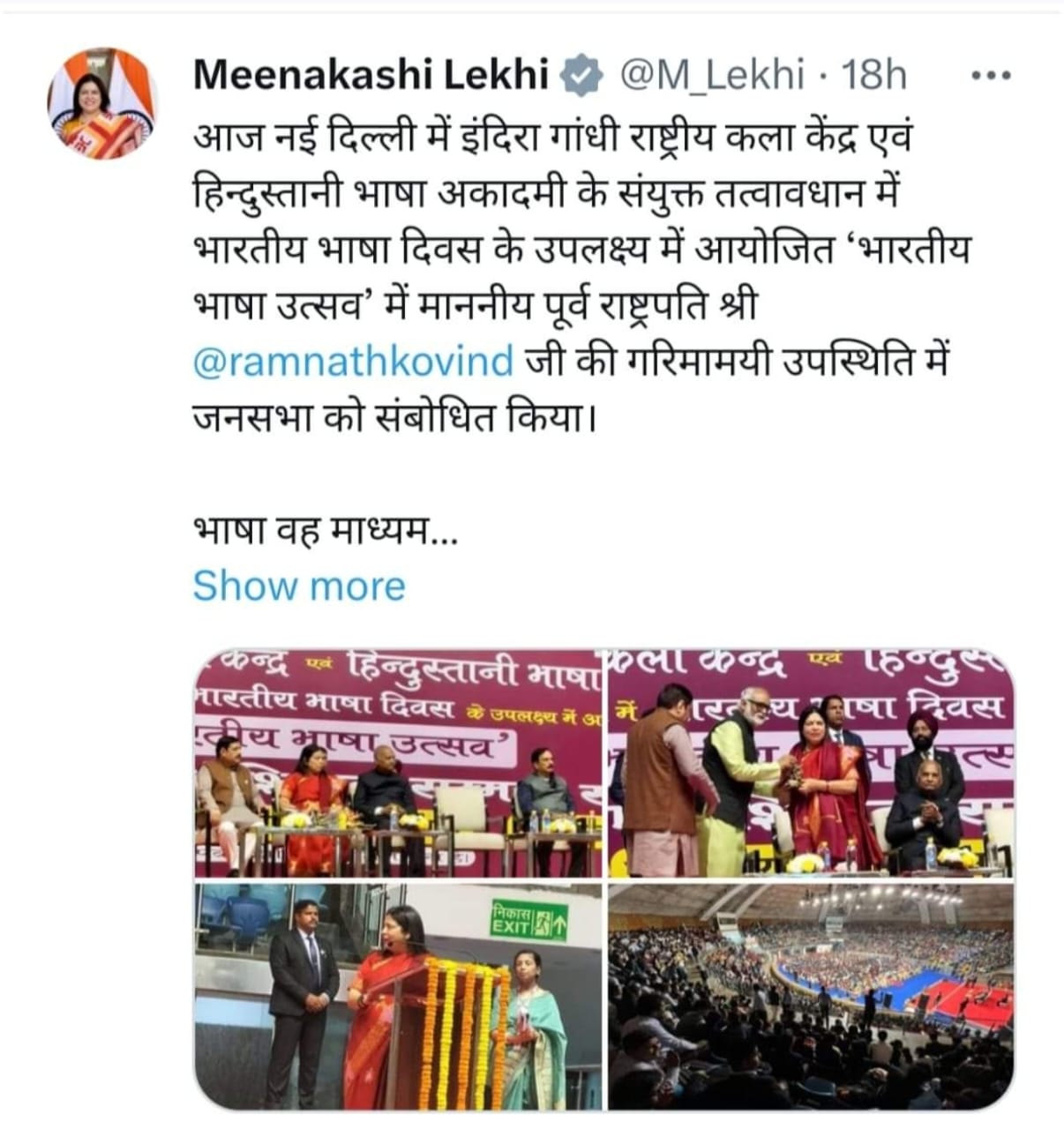Click the green EXIT sign in photo
The width and height of the screenshot is (1064, 1129).
[529, 922]
